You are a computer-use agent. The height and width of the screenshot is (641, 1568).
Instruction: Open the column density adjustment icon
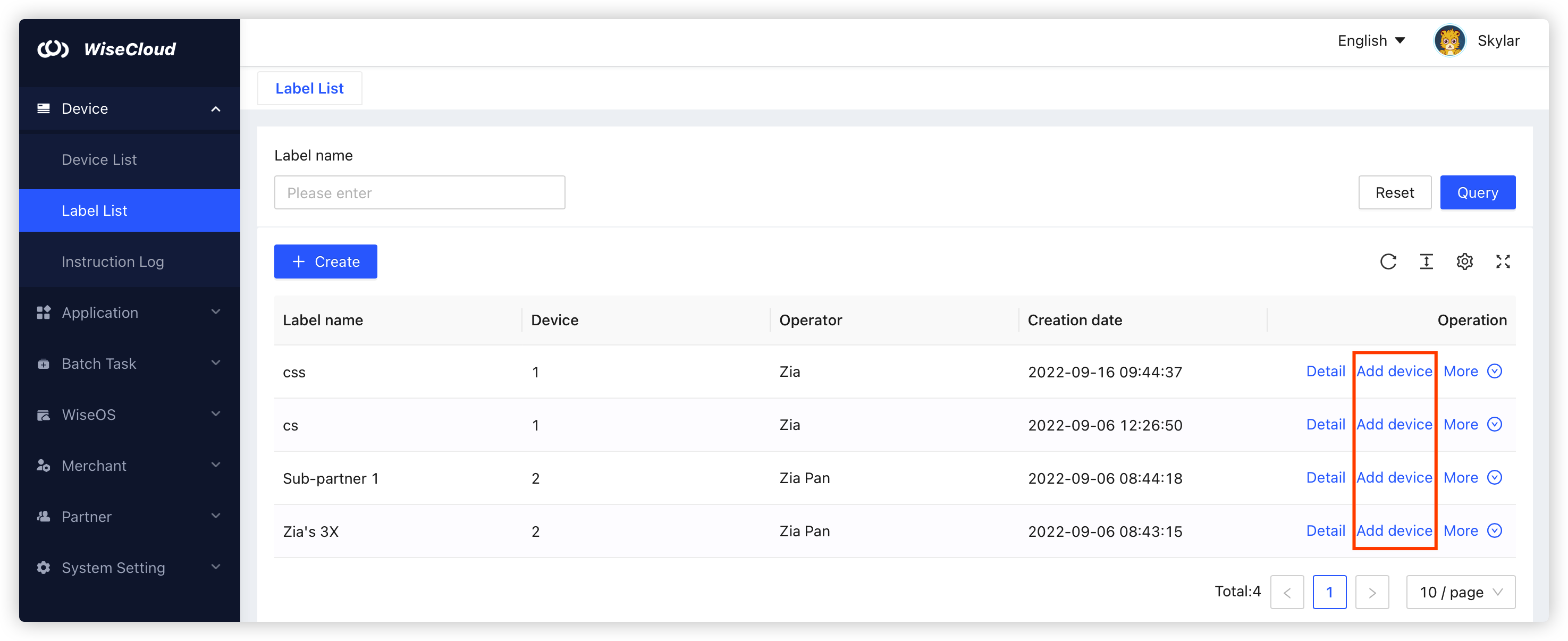point(1427,261)
